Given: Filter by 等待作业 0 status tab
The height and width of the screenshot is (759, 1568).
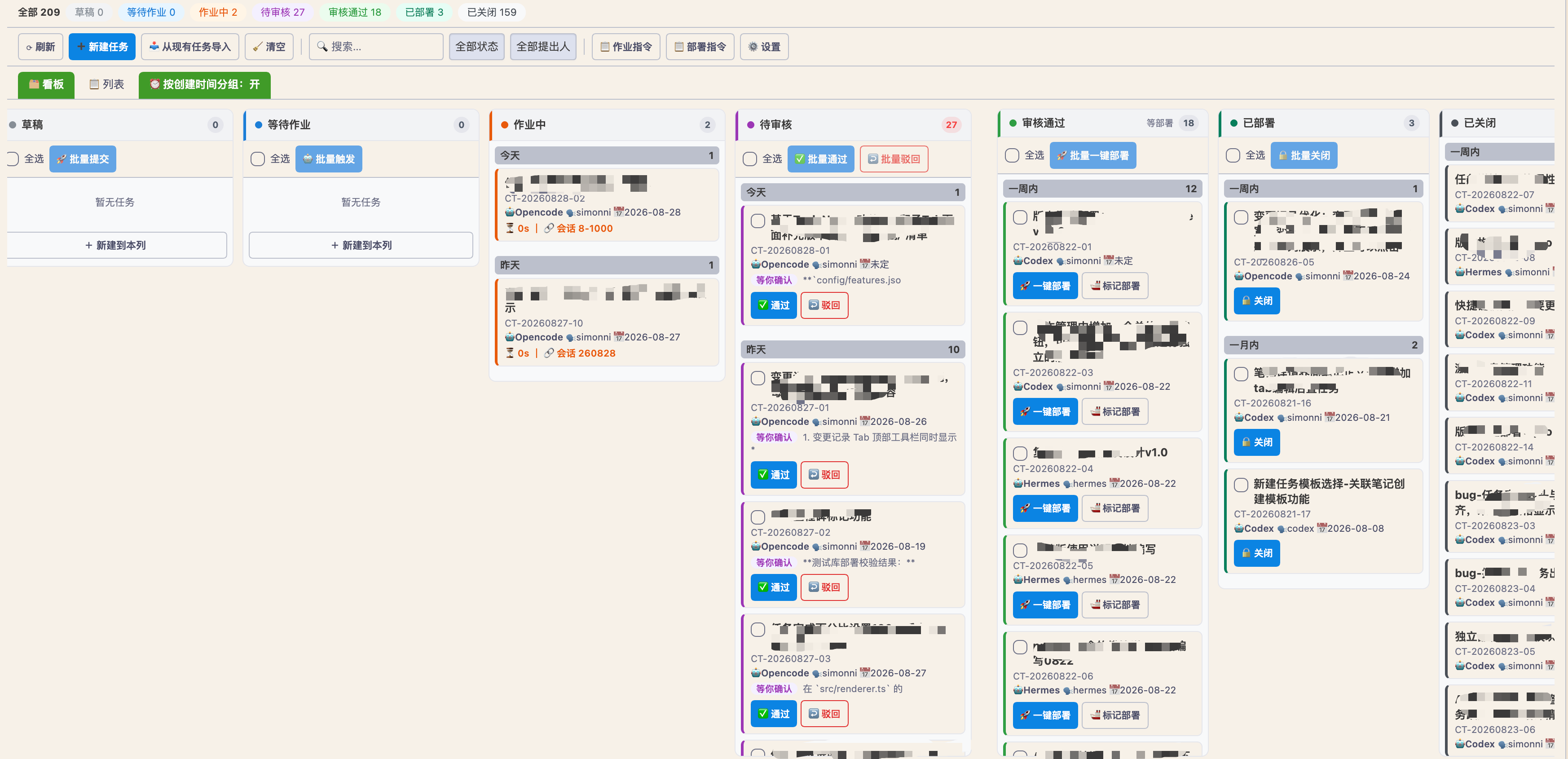Looking at the screenshot, I should (151, 12).
